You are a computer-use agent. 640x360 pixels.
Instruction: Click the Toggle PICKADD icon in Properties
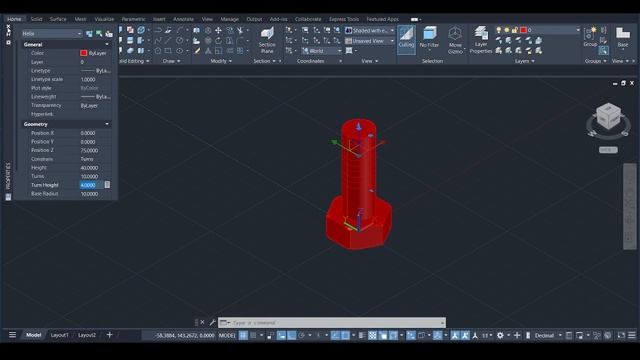pos(89,33)
